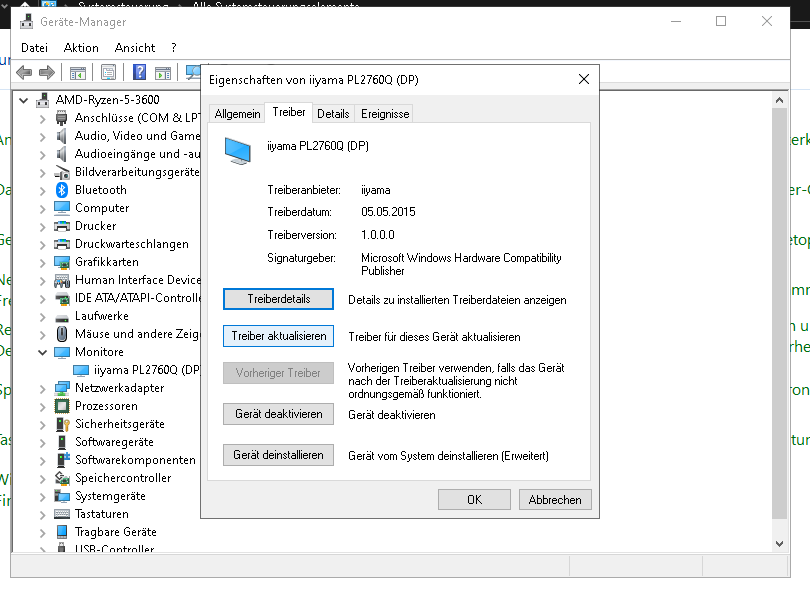Click the Grafikkarten category icon
Image resolution: width=810 pixels, height=594 pixels.
point(62,262)
